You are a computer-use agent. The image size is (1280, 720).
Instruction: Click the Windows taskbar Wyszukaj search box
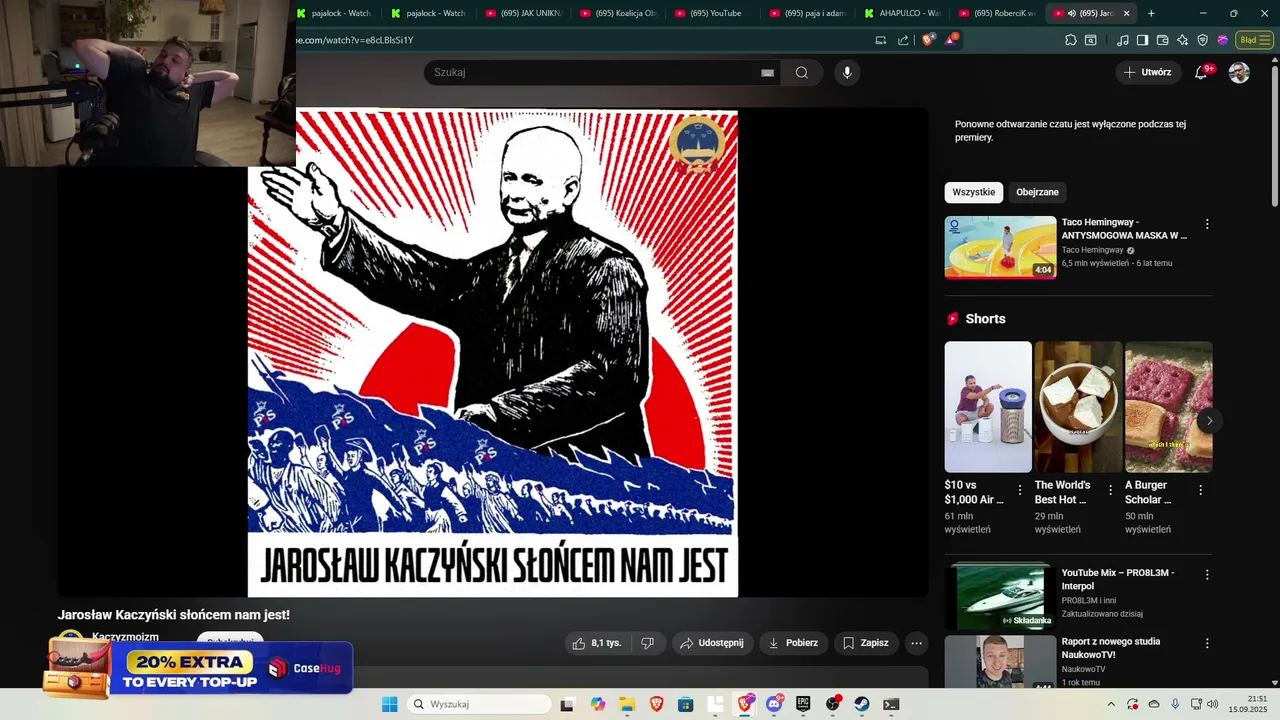480,704
